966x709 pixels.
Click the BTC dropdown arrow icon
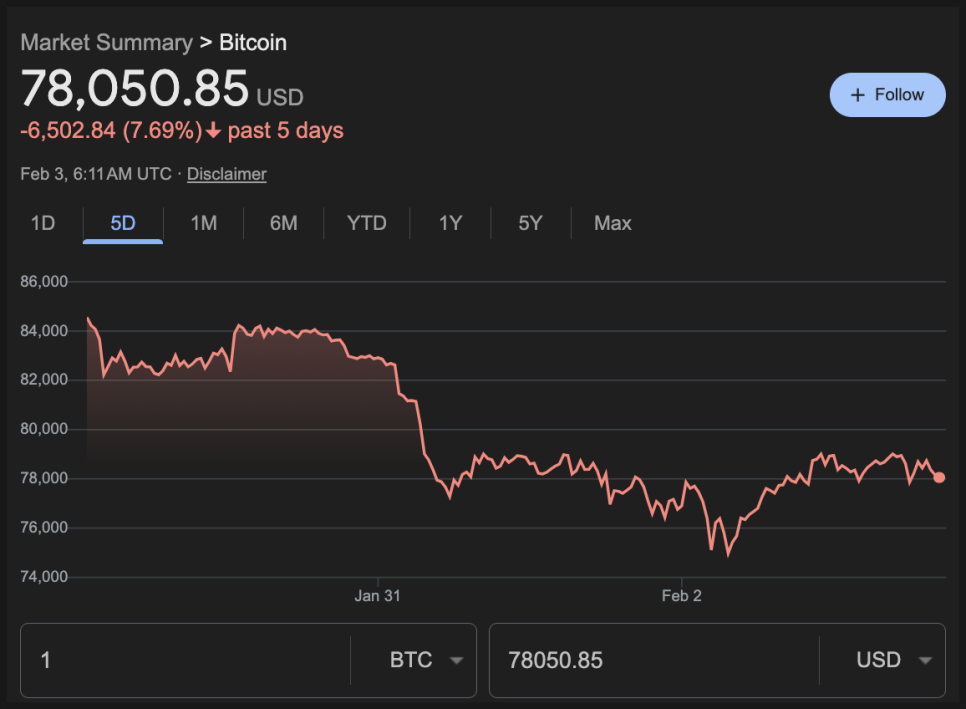[x=457, y=661]
